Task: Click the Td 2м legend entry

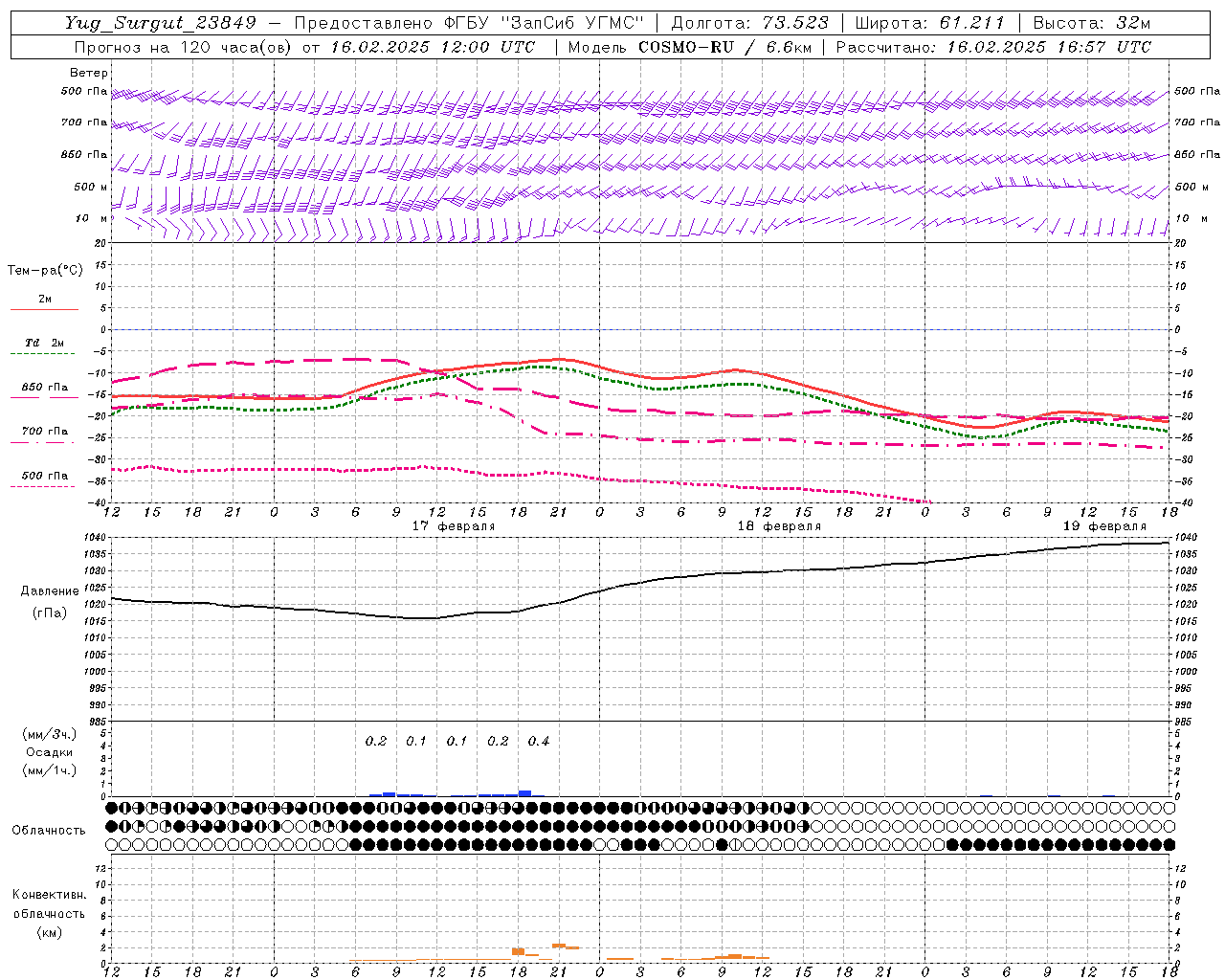Action: (44, 344)
